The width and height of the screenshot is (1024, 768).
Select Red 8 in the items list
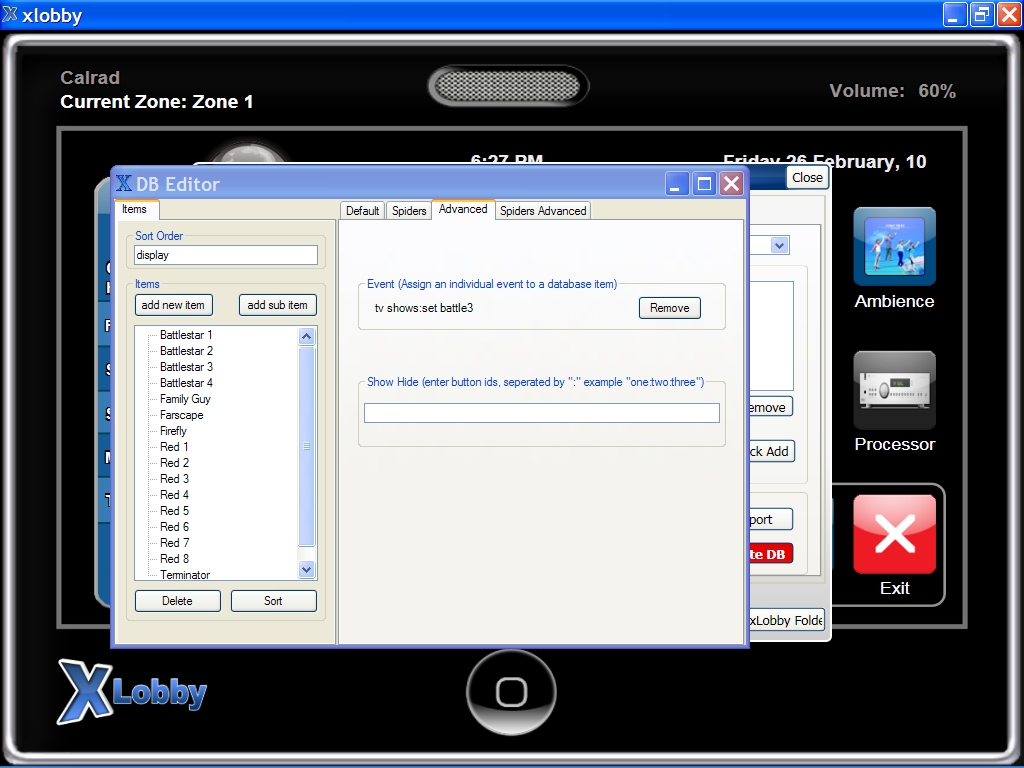pyautogui.click(x=174, y=559)
